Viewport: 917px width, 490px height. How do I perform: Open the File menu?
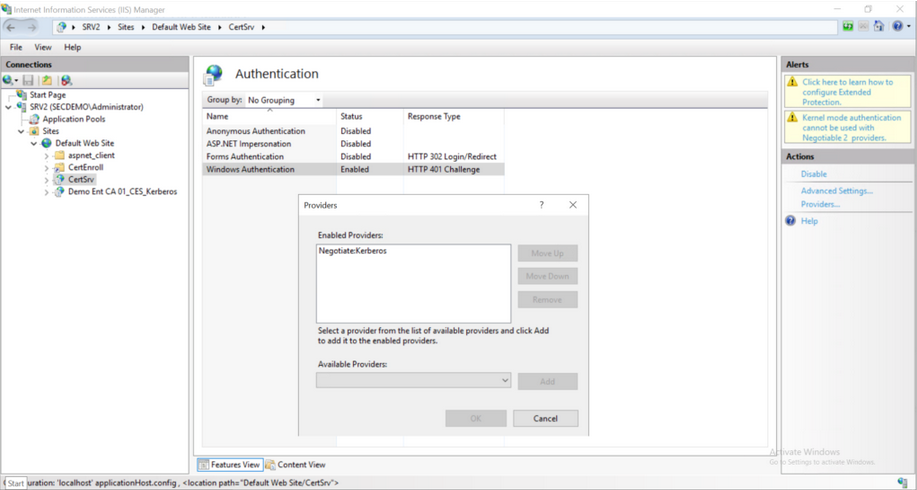tap(16, 47)
